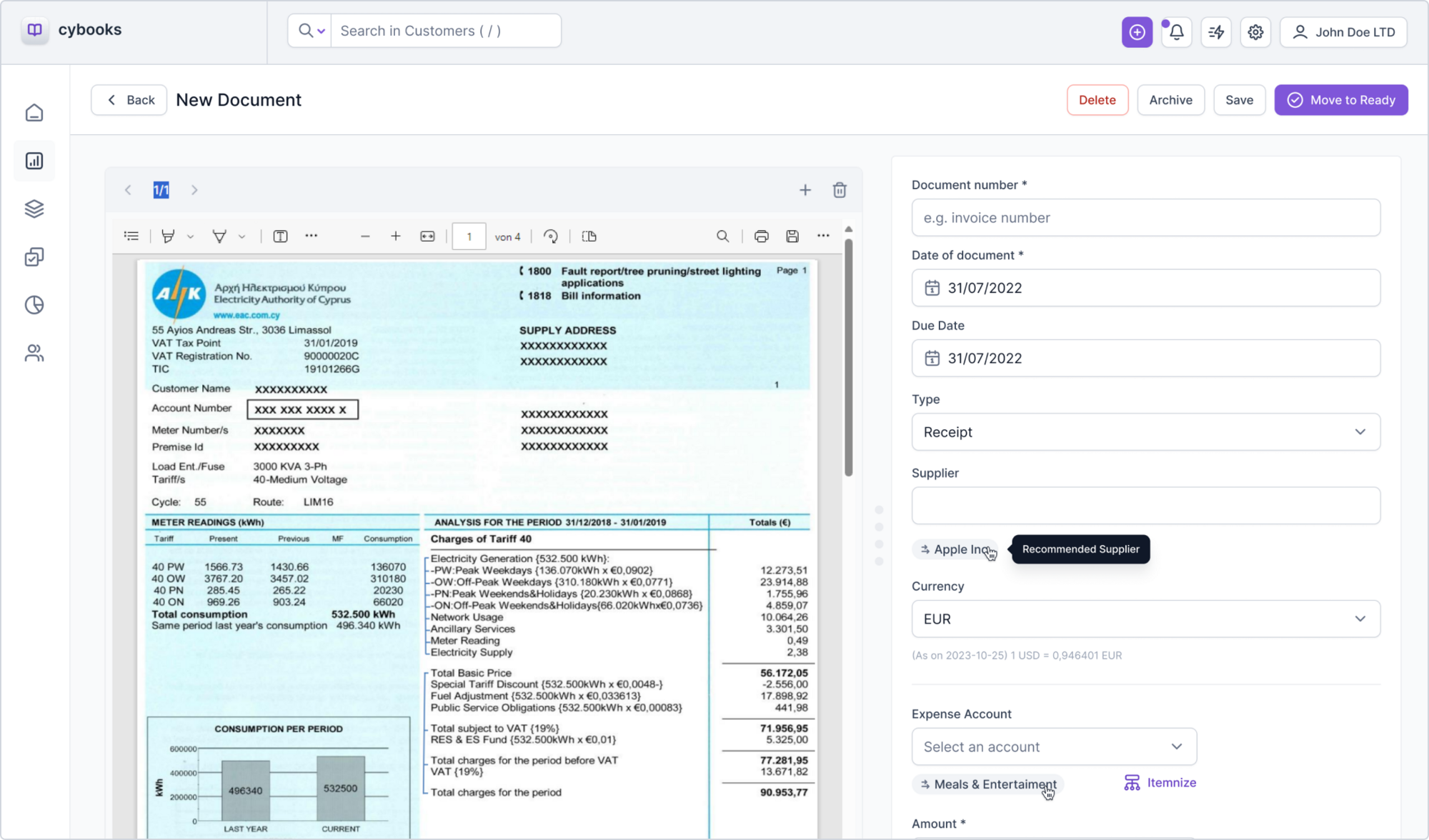Open the Date of document field

1145,288
